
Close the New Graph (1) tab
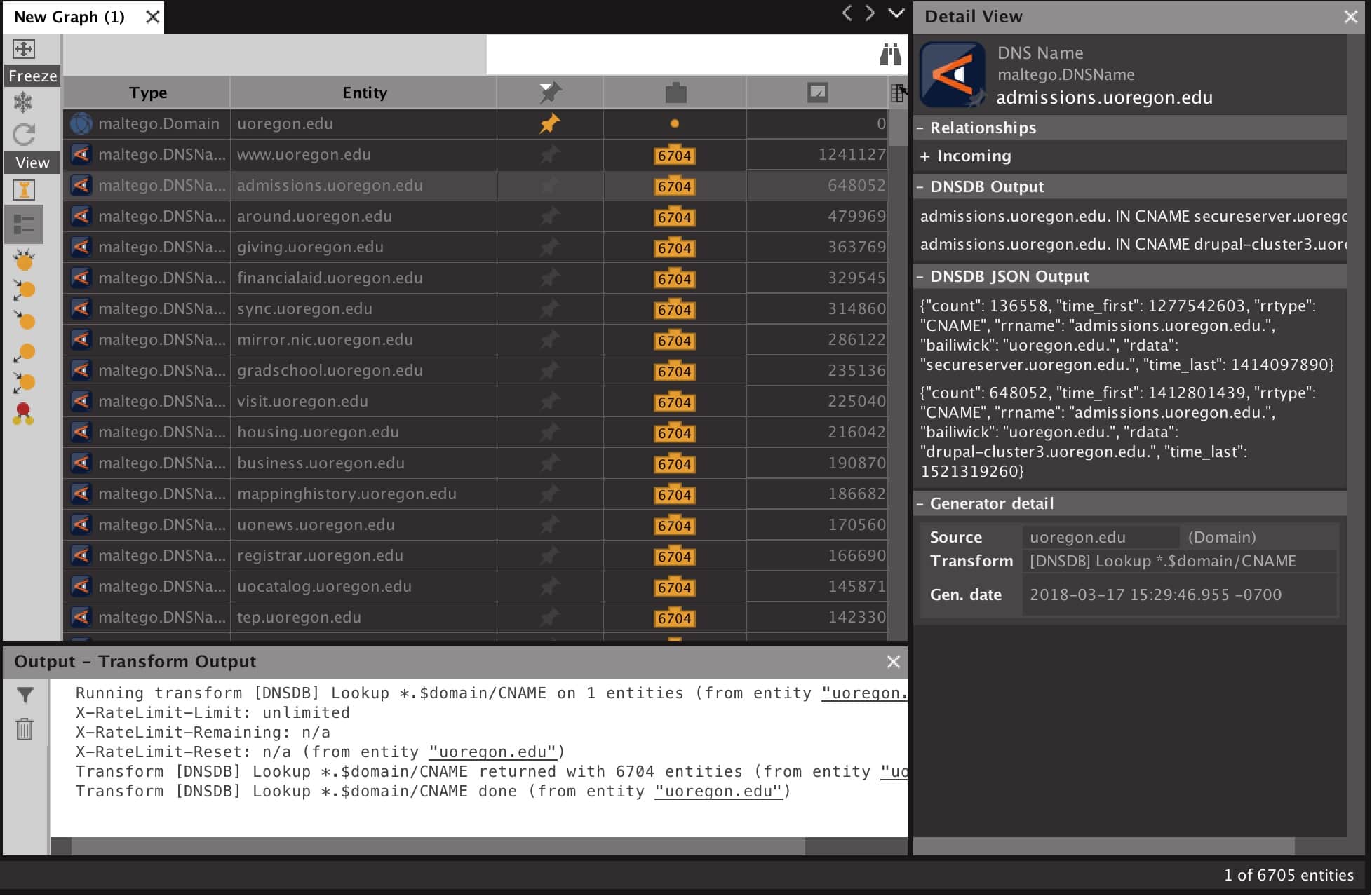coord(152,17)
